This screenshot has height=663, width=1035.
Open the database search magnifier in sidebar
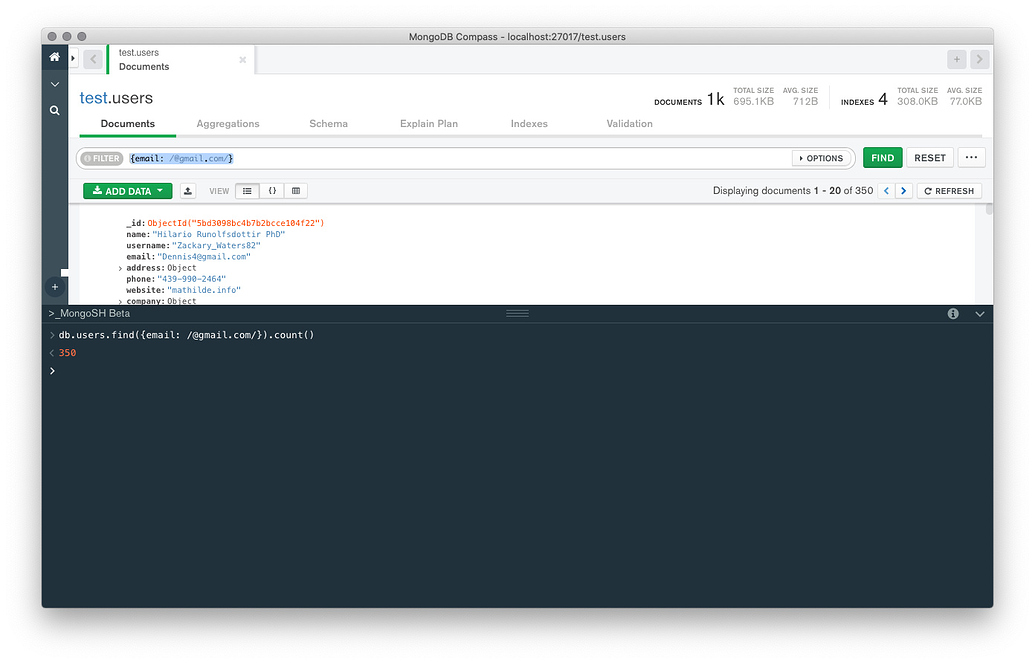pos(54,110)
